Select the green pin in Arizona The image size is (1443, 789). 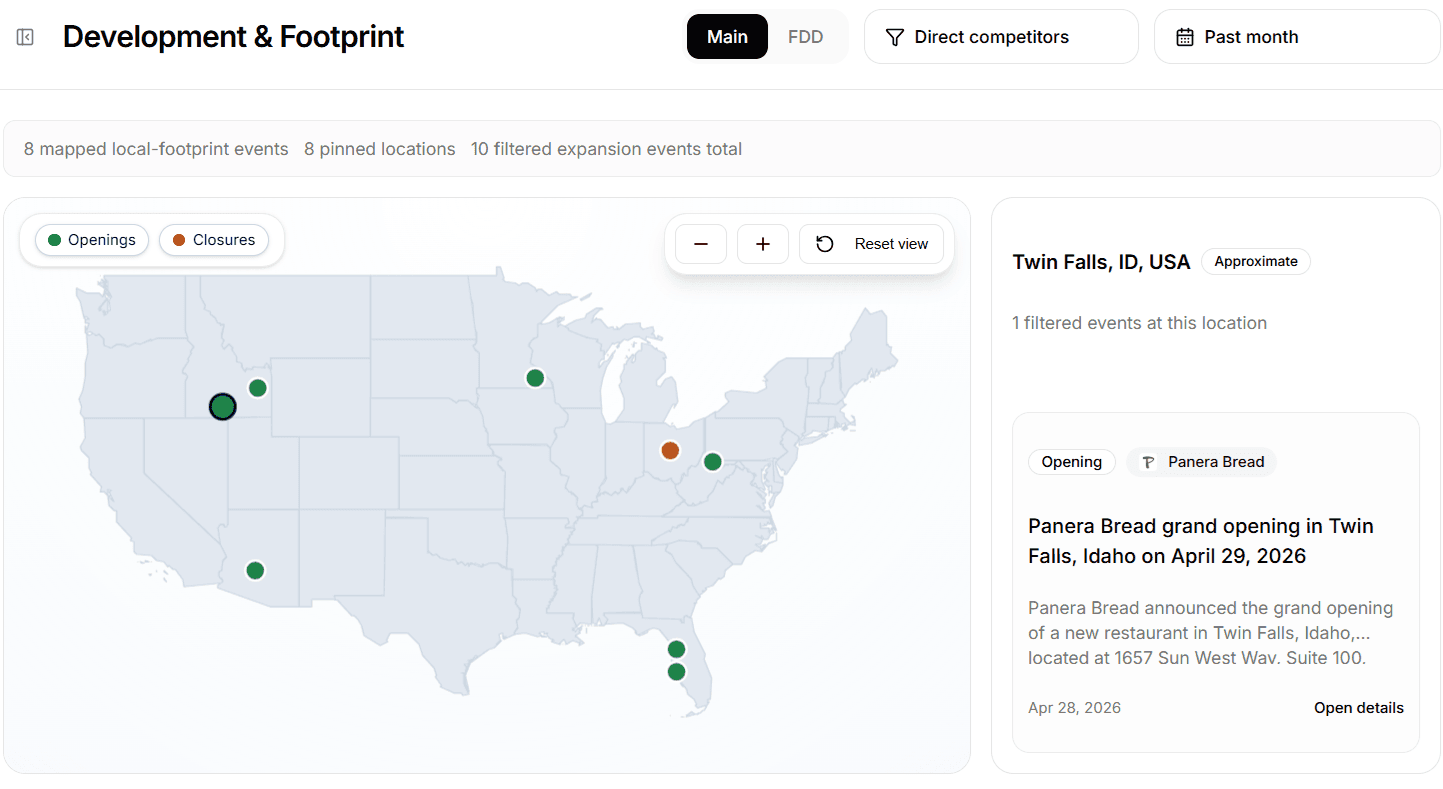(x=255, y=570)
